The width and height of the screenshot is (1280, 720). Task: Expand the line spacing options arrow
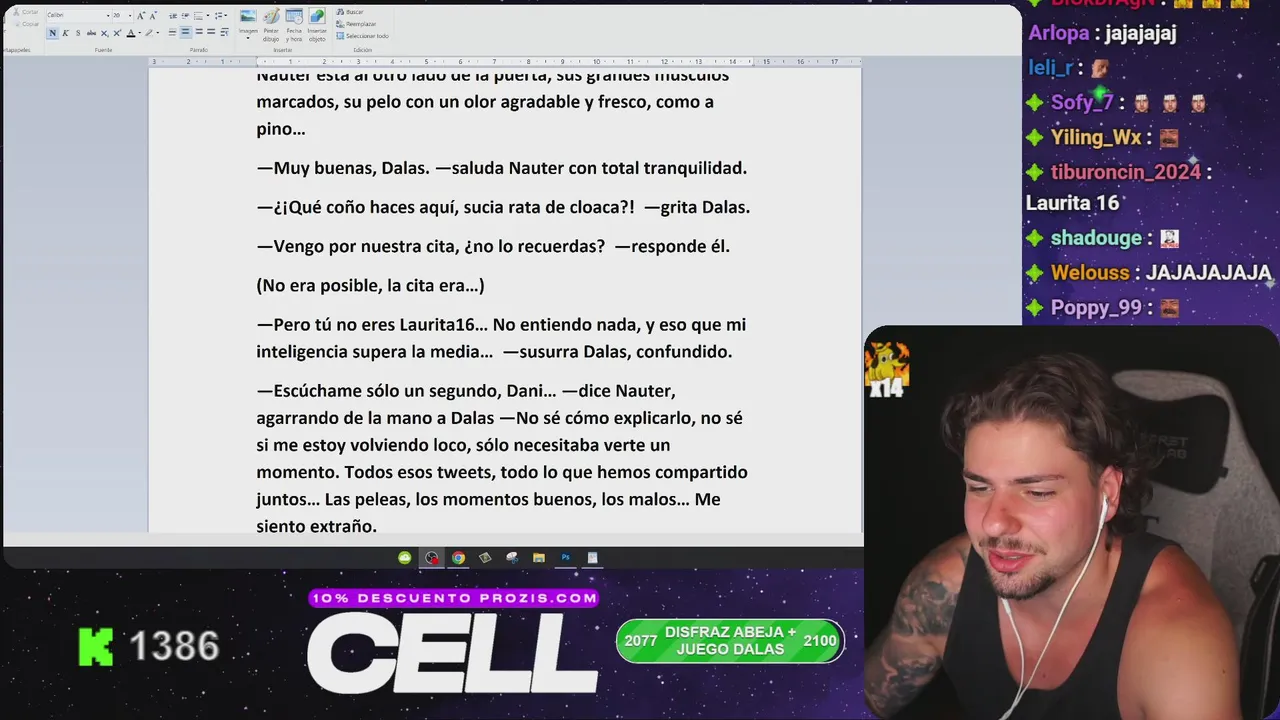point(226,15)
